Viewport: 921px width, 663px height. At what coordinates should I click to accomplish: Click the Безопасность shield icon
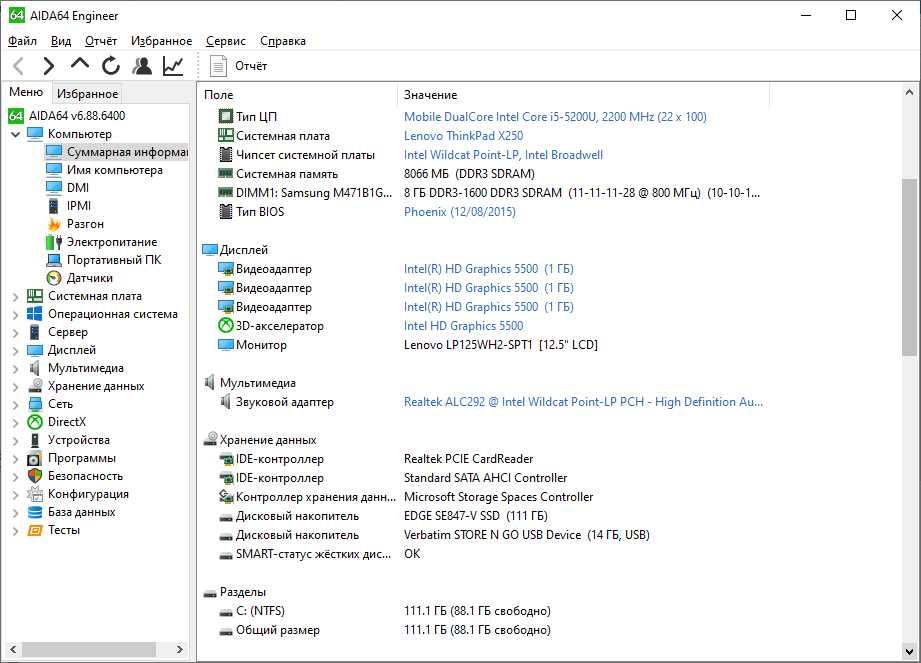[35, 476]
